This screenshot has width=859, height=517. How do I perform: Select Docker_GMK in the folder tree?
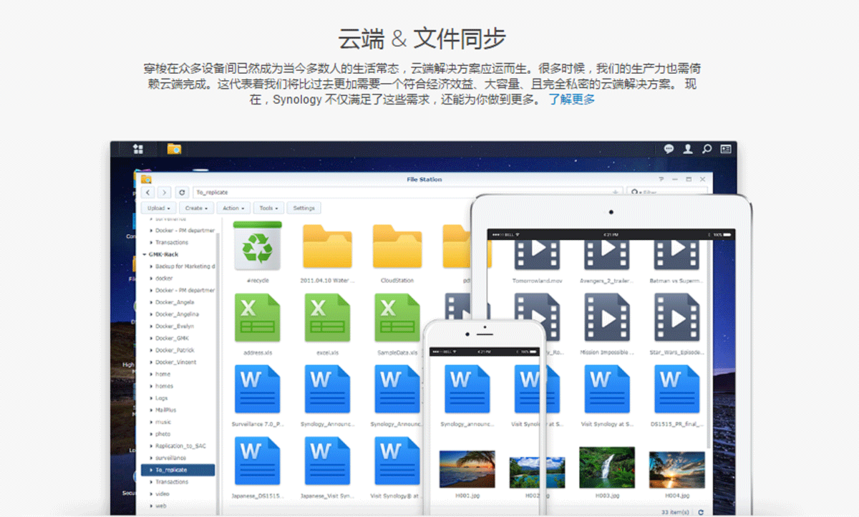[x=172, y=338]
